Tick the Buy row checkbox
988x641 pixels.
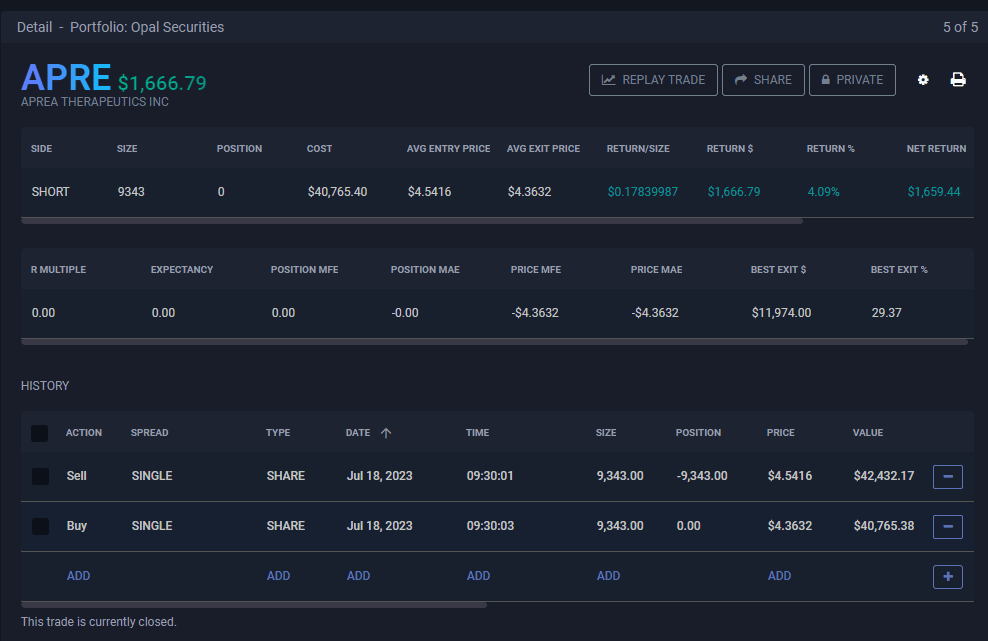[40, 526]
